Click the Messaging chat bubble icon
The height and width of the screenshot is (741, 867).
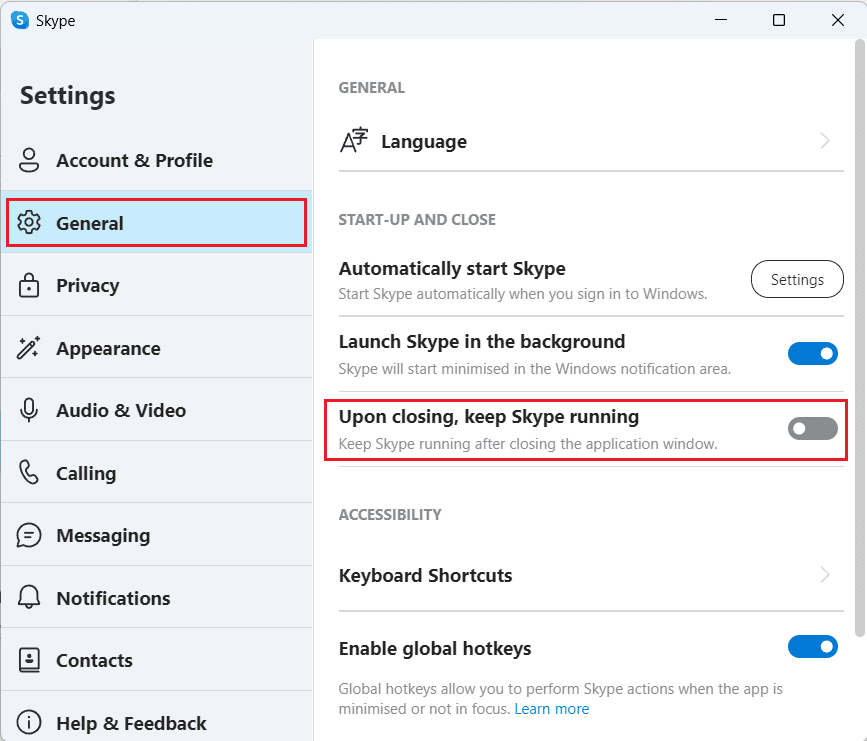29,535
